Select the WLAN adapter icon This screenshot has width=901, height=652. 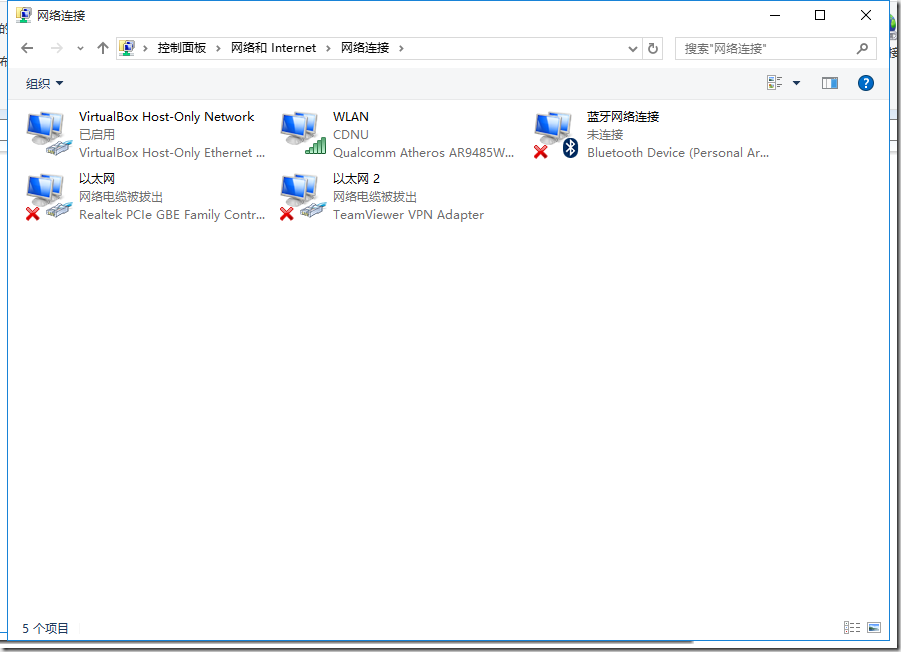click(303, 134)
